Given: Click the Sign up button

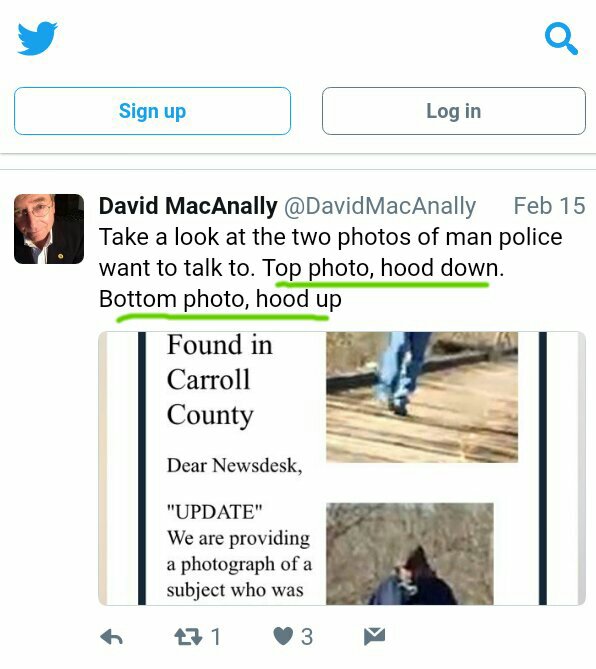Looking at the screenshot, I should (x=152, y=111).
